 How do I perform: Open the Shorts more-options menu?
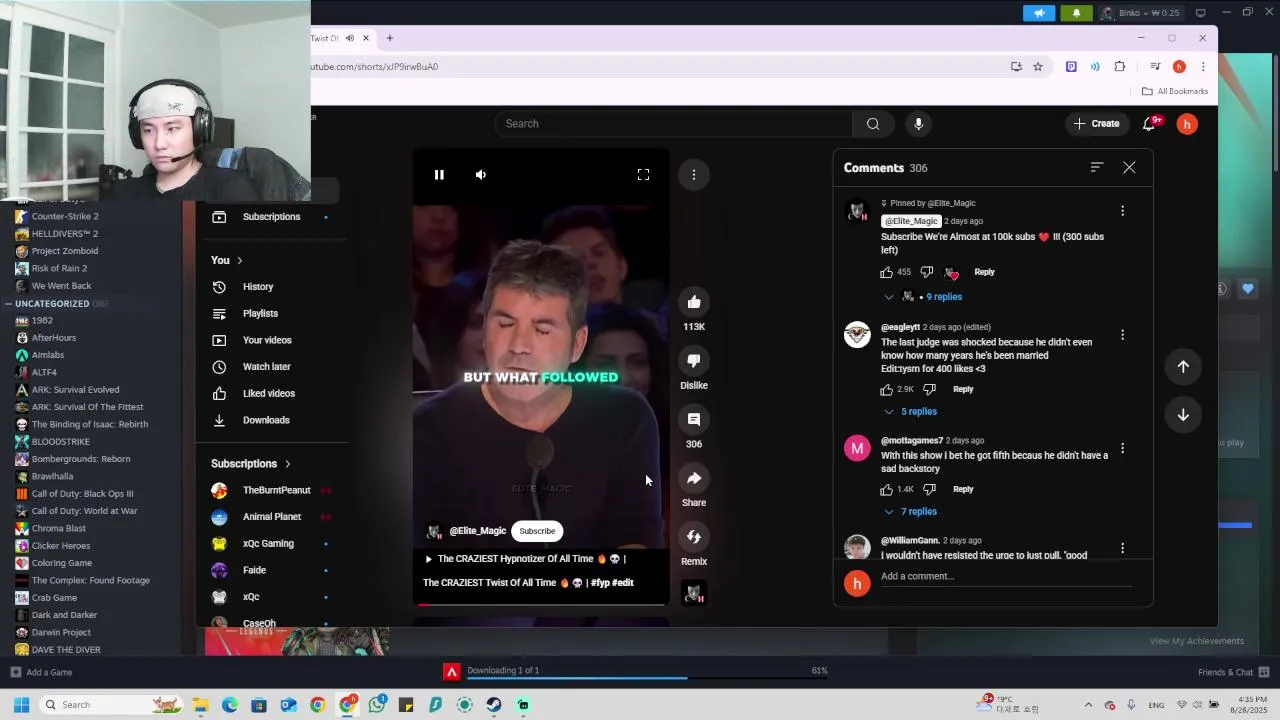694,175
